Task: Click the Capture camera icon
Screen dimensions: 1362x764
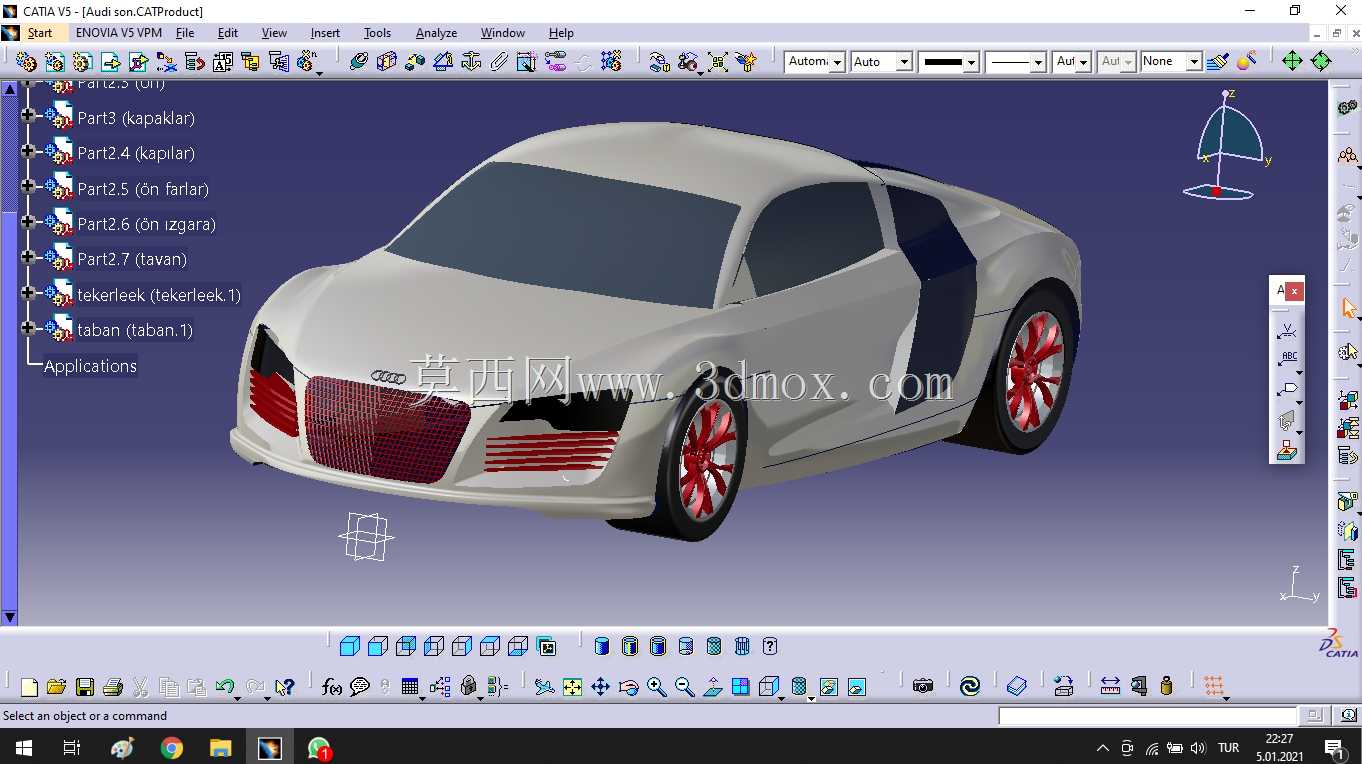Action: [922, 686]
